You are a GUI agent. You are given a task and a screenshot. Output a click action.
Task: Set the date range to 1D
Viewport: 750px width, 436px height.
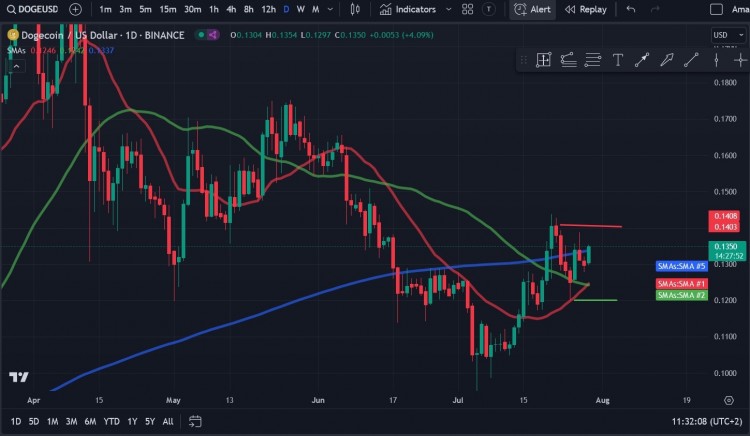(16, 421)
